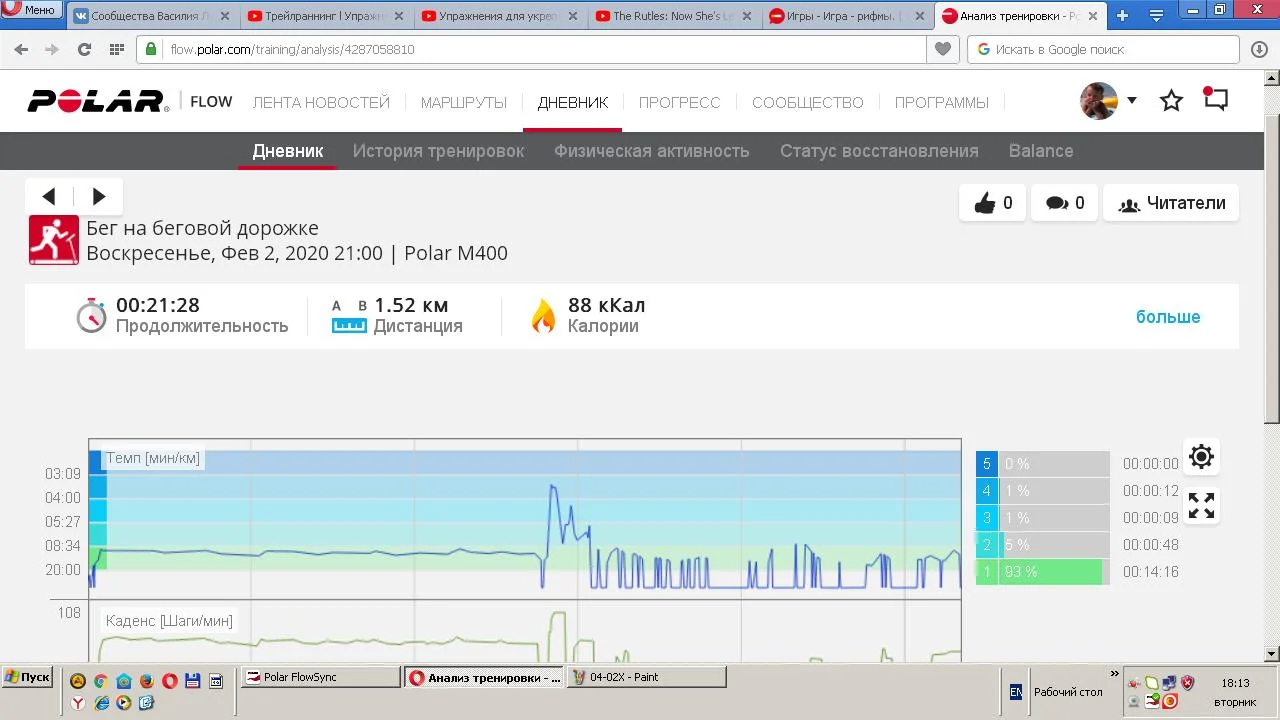Open the notifications message icon

click(x=1215, y=100)
